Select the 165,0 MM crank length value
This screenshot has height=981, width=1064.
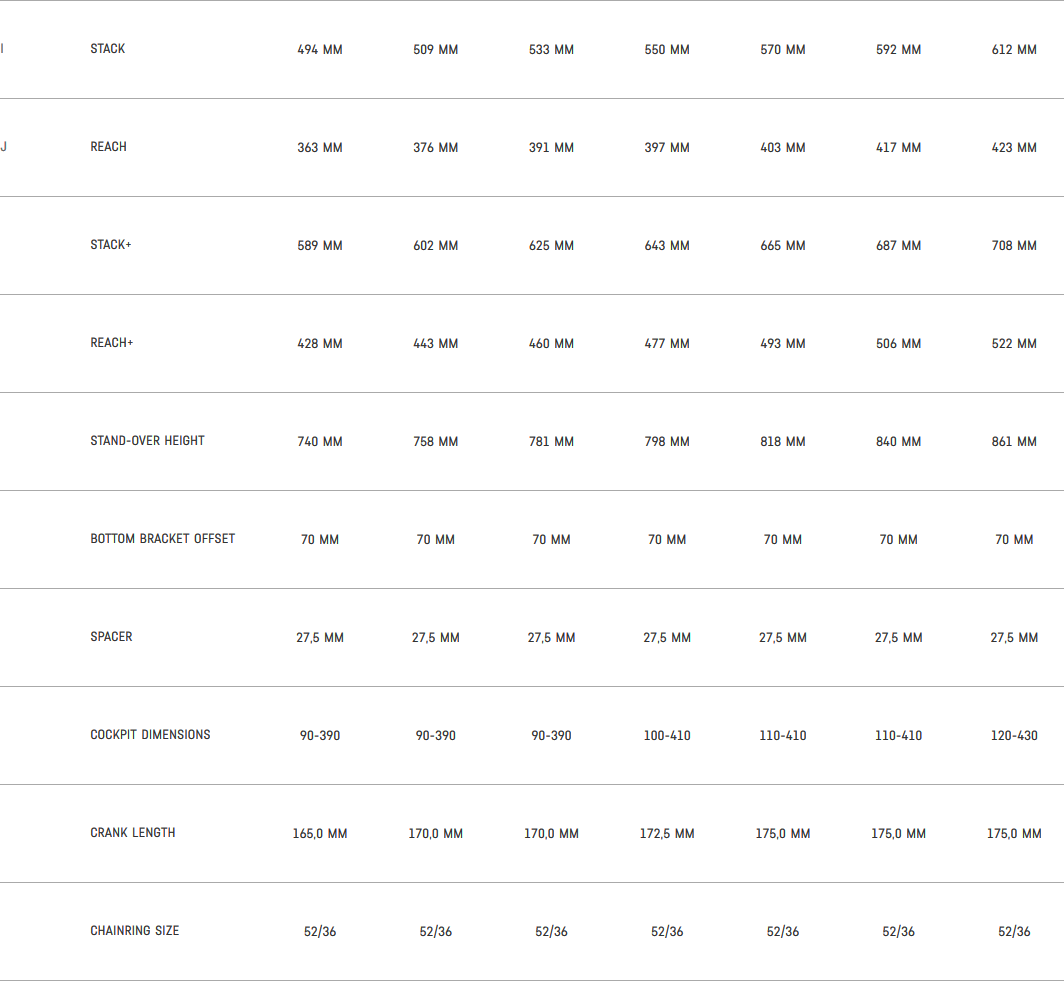[x=320, y=834]
